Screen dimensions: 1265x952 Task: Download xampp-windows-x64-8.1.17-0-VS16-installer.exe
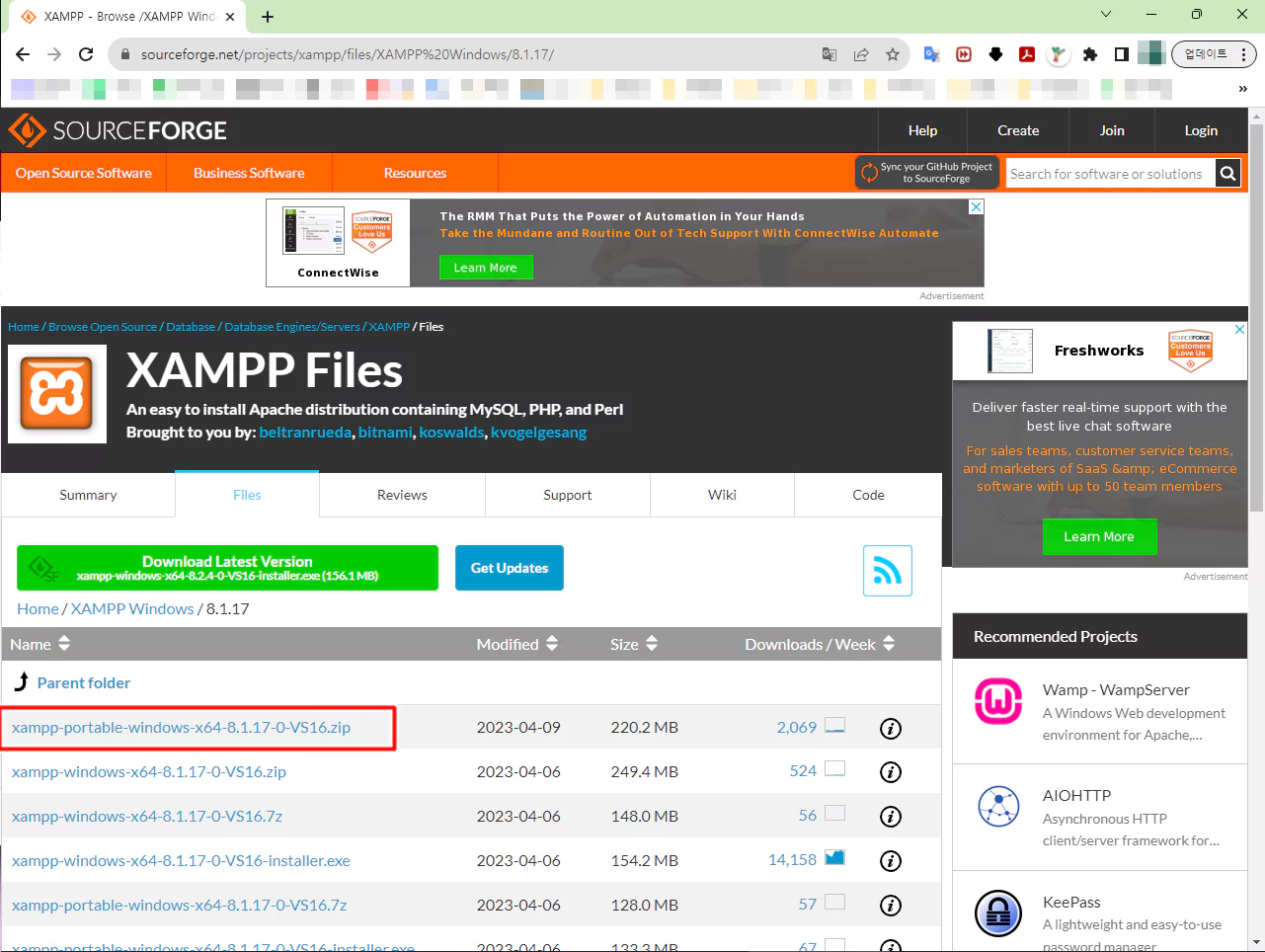(181, 861)
